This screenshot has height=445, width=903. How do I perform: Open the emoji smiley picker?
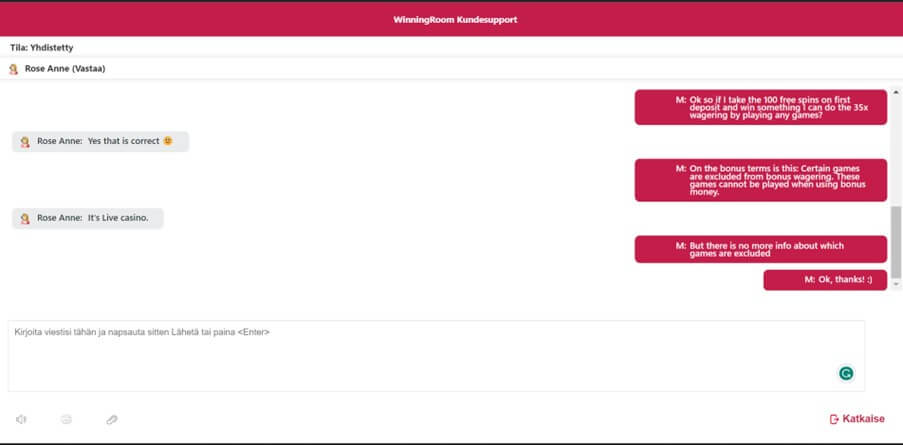coord(66,419)
